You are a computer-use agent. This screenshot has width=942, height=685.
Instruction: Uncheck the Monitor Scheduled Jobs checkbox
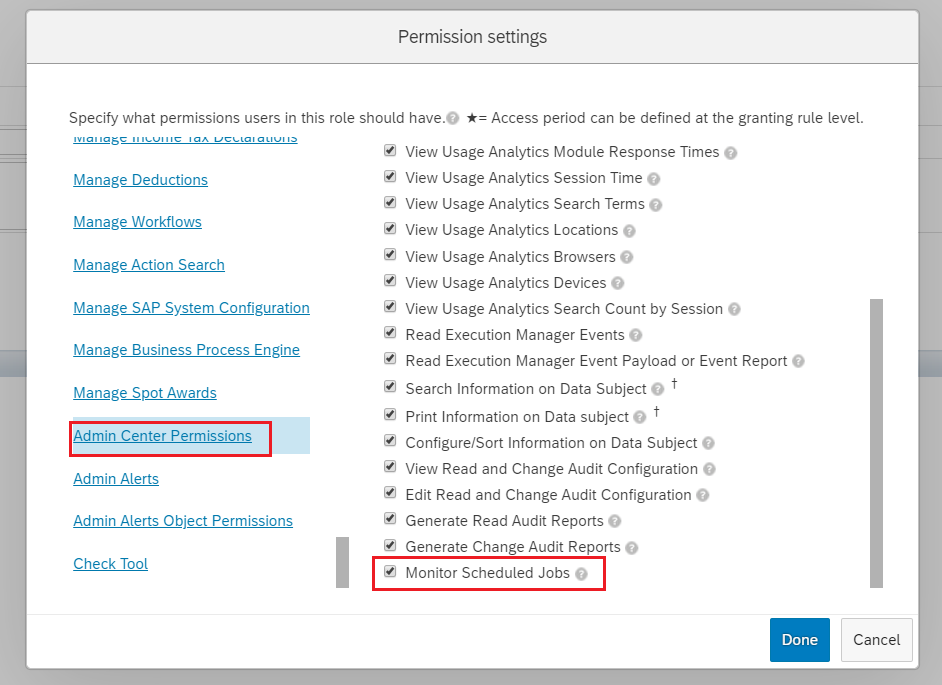click(390, 571)
